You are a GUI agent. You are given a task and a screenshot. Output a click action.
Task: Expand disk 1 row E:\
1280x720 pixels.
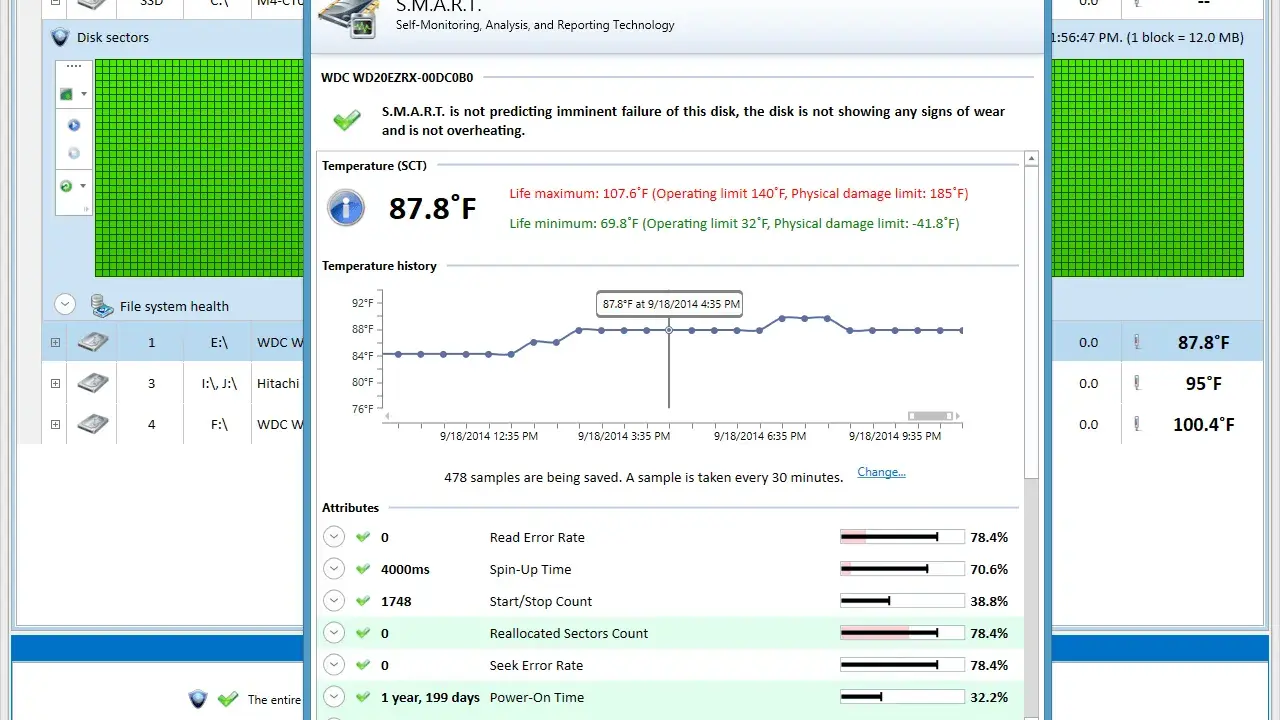(55, 342)
